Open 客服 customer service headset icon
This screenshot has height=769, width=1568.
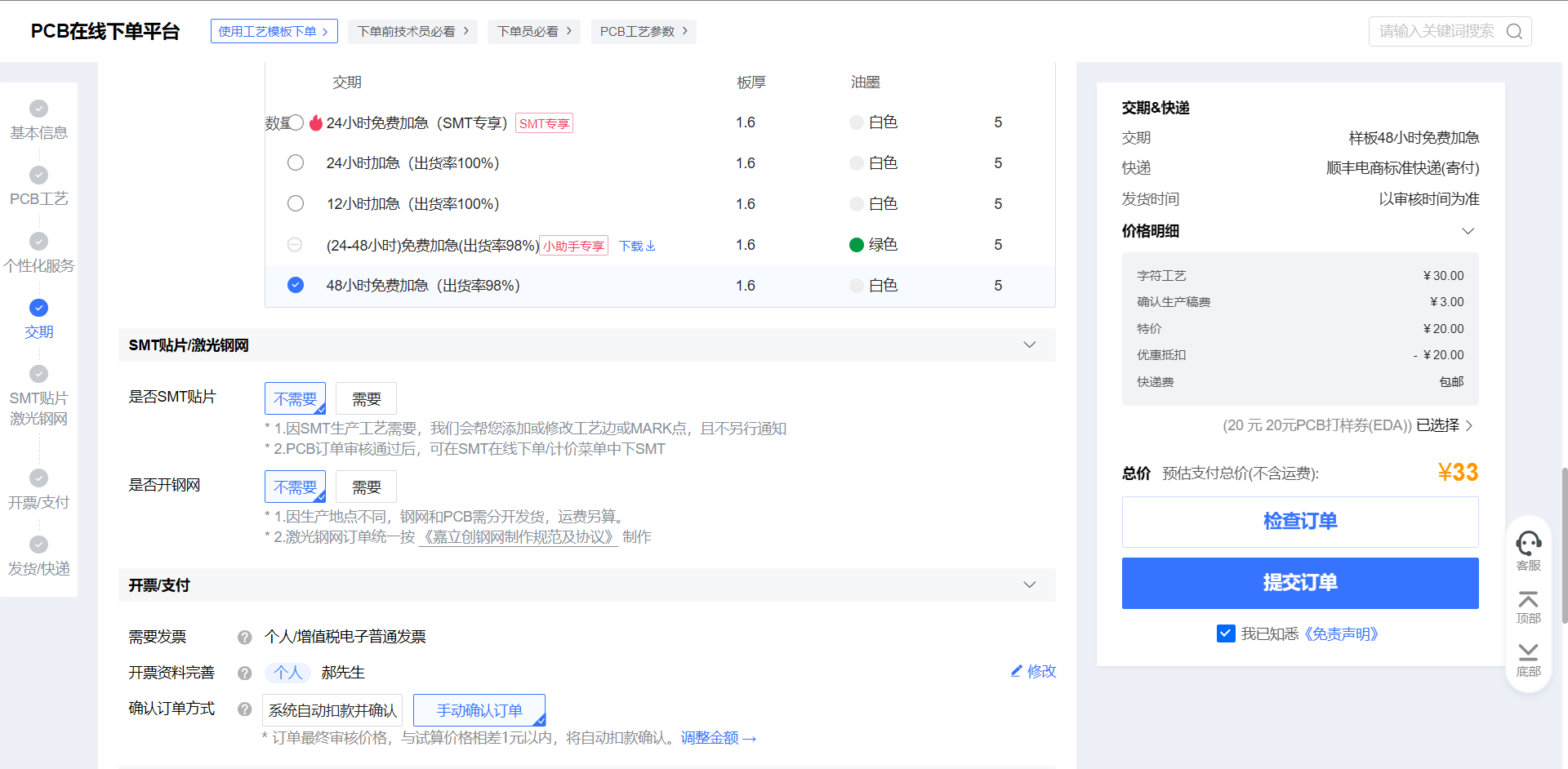coord(1528,543)
